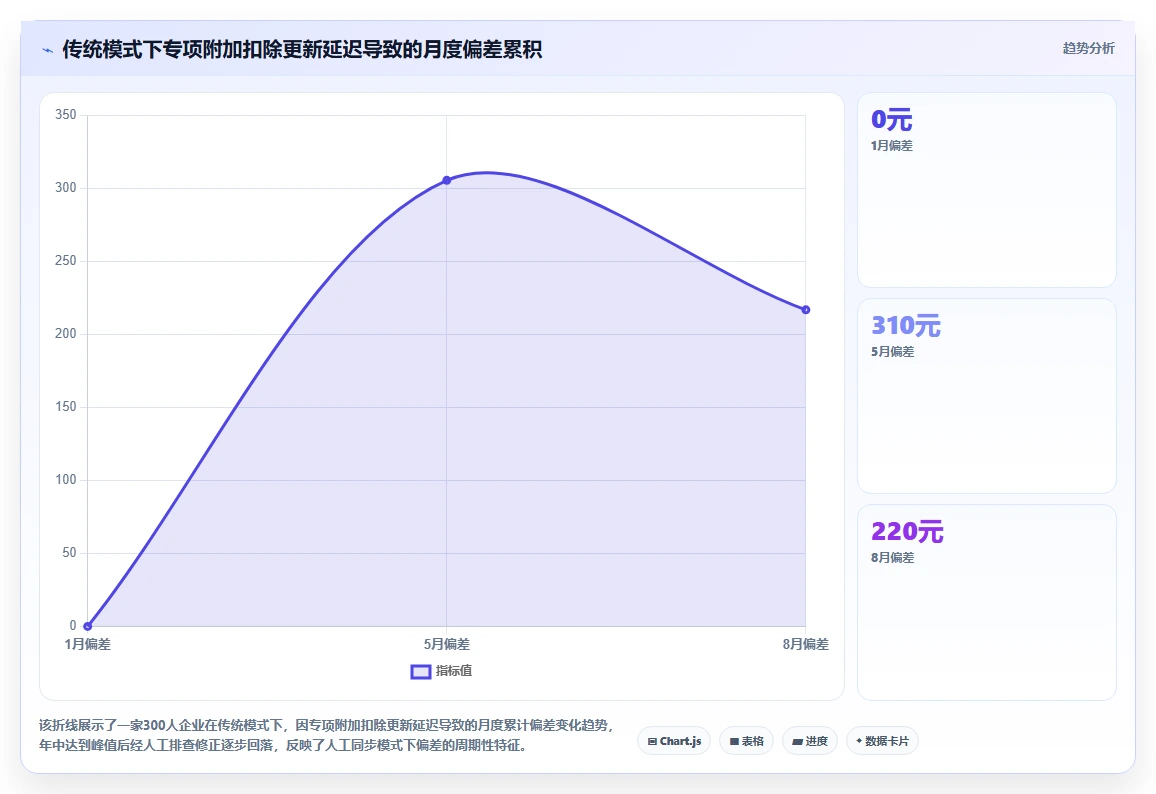Click the 数据卡片 tag
The height and width of the screenshot is (794, 1156).
click(x=882, y=741)
